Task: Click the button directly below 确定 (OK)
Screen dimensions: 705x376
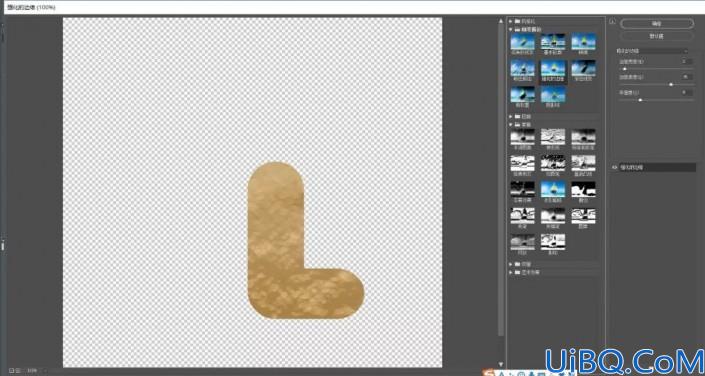Action: point(657,36)
